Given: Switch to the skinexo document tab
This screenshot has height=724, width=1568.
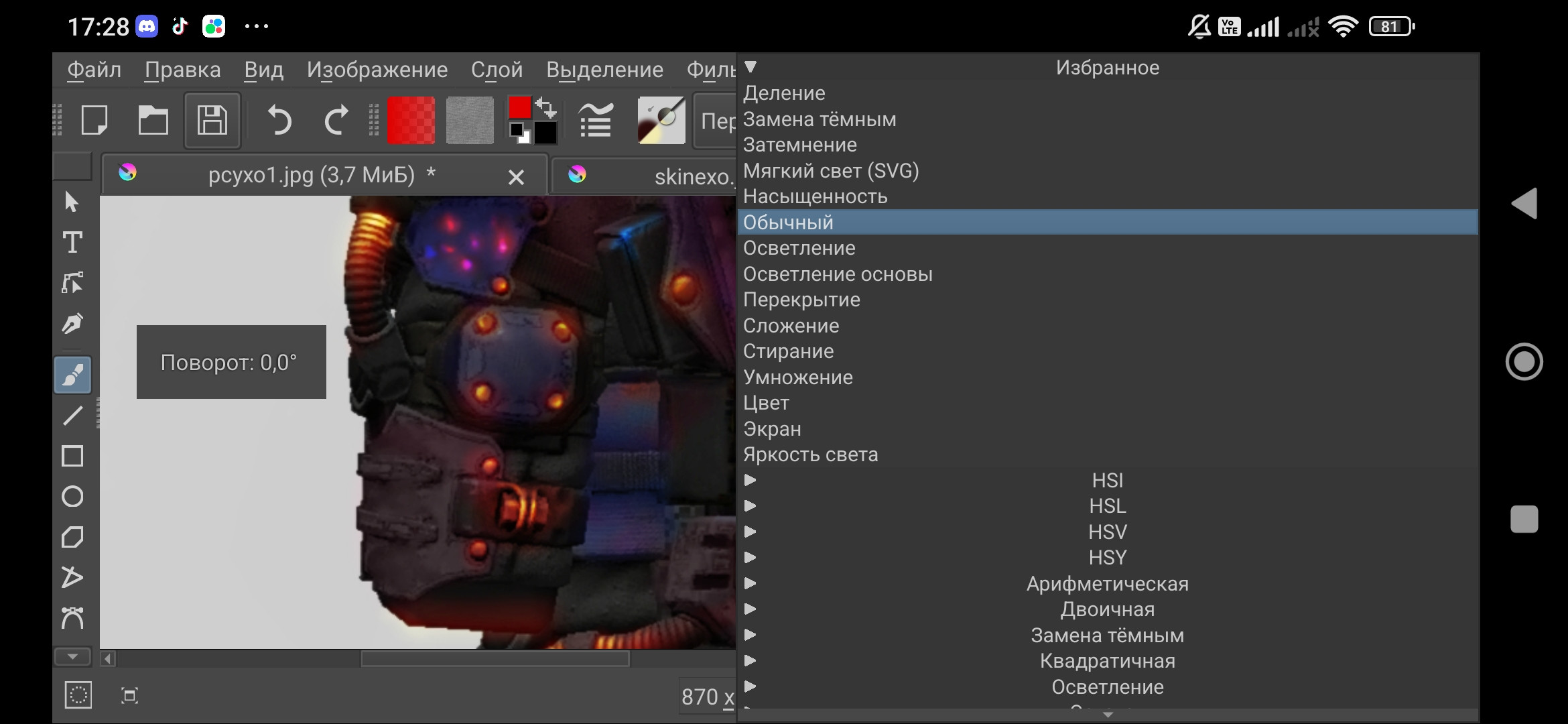Looking at the screenshot, I should point(643,176).
